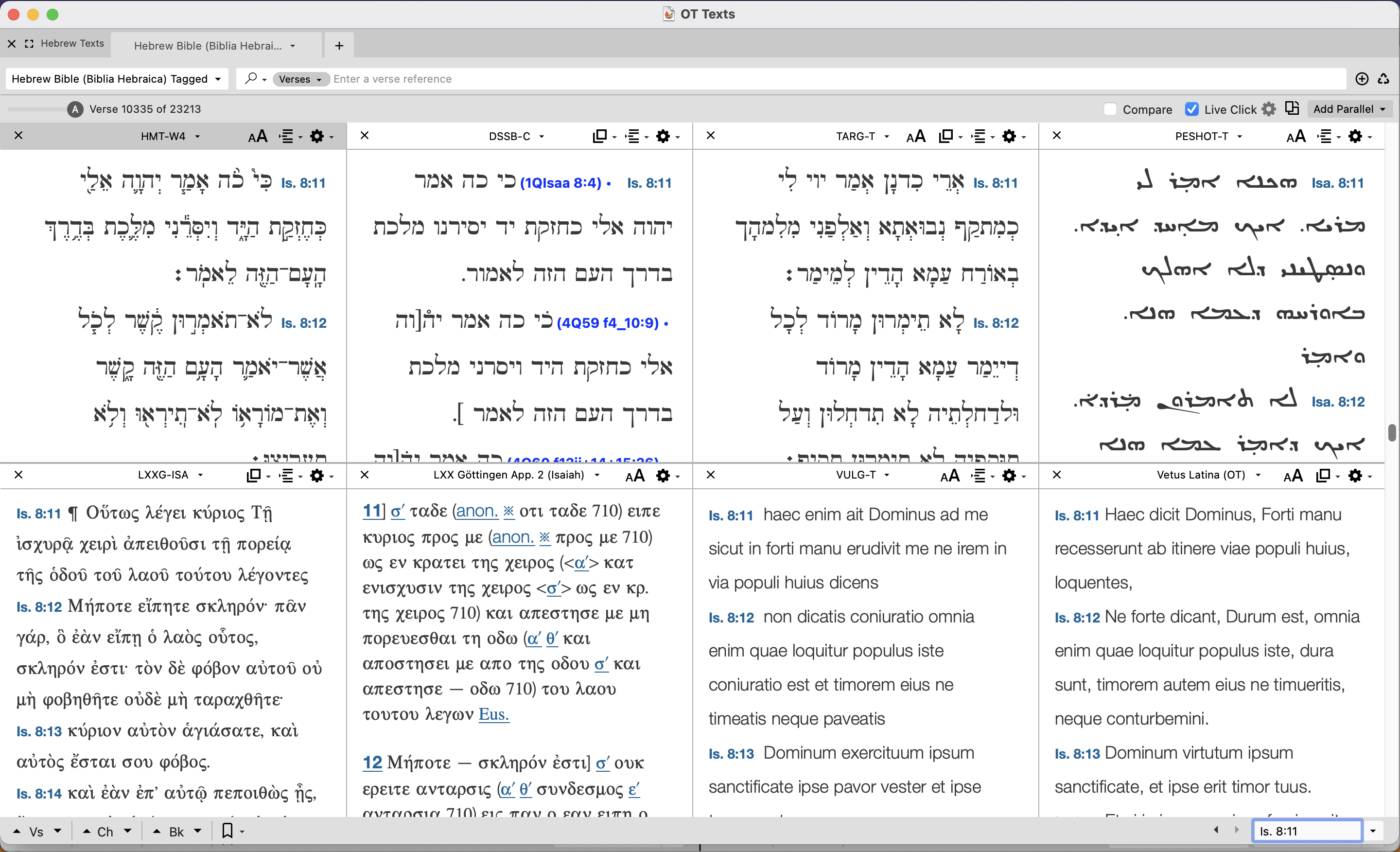
Task: Open the Add Parallel dropdown
Action: tap(1350, 108)
